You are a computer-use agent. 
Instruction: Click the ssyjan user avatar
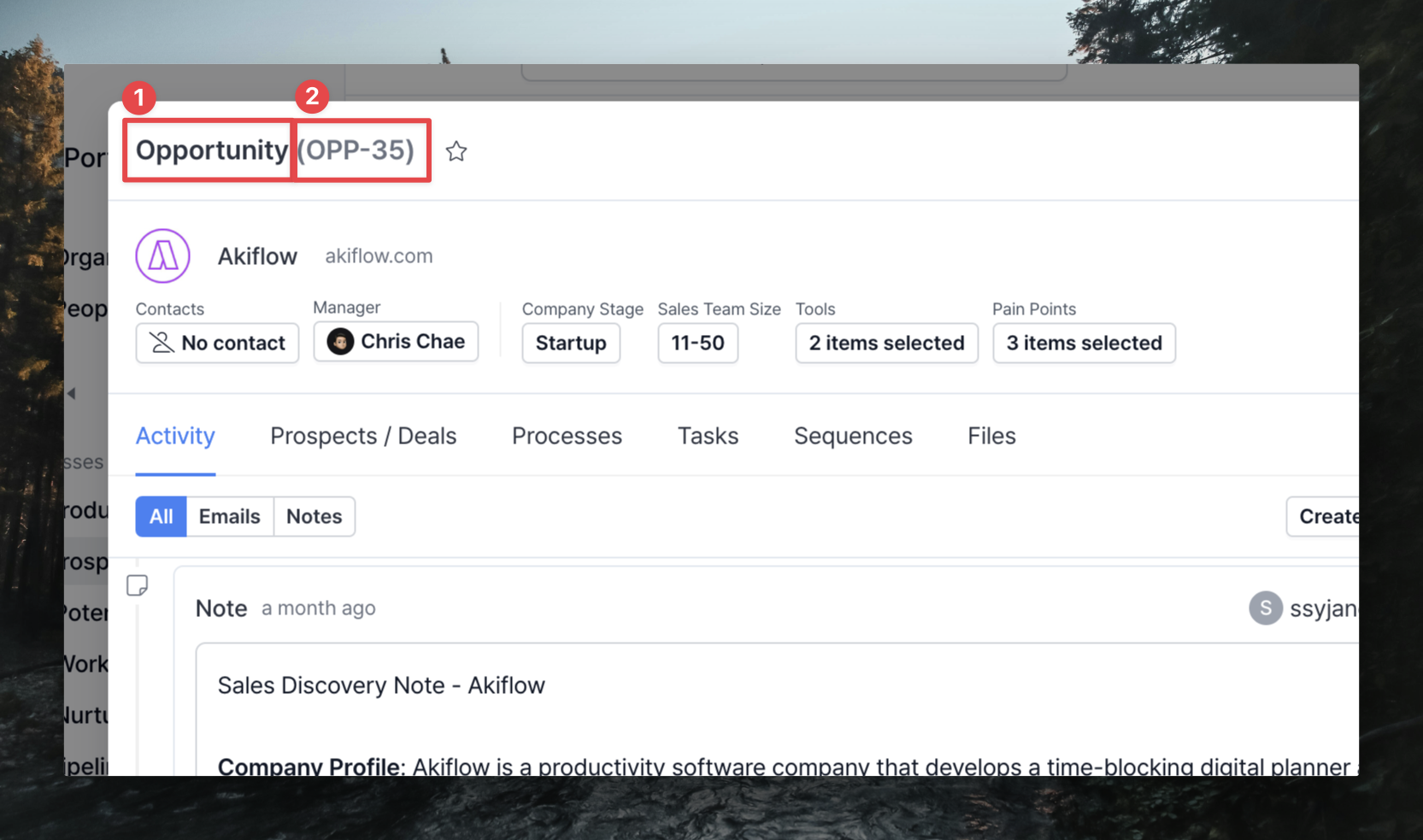tap(1265, 608)
